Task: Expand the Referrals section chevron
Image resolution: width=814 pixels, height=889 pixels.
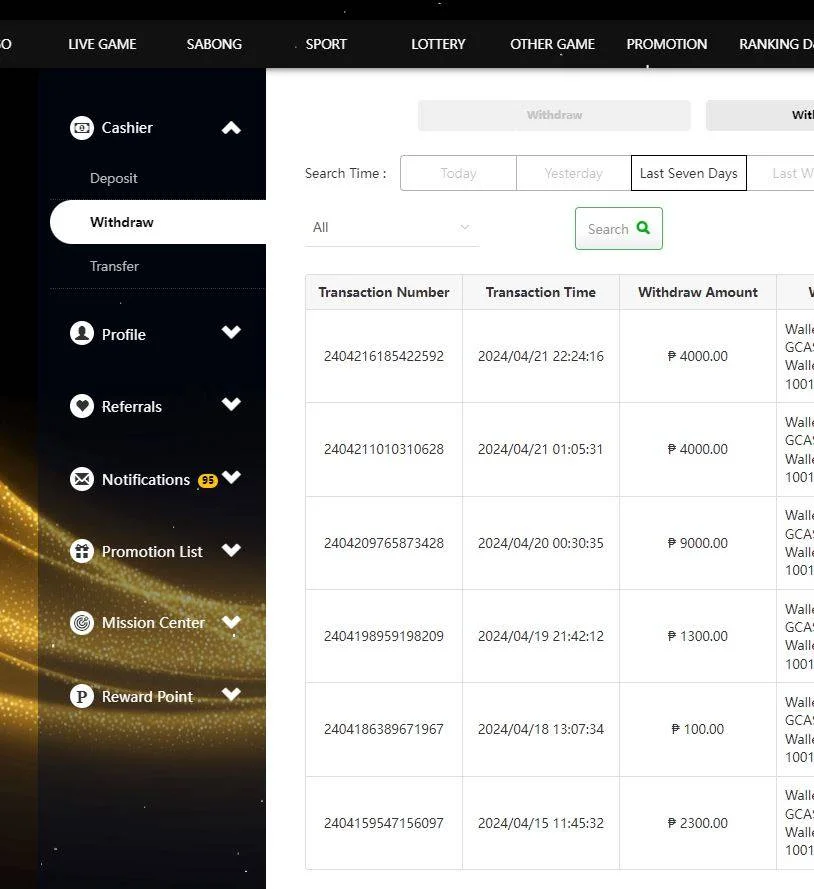Action: pyautogui.click(x=231, y=404)
